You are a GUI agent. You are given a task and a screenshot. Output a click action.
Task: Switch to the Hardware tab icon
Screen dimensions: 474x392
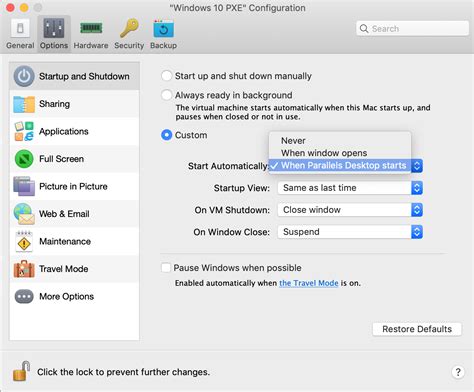(x=91, y=28)
